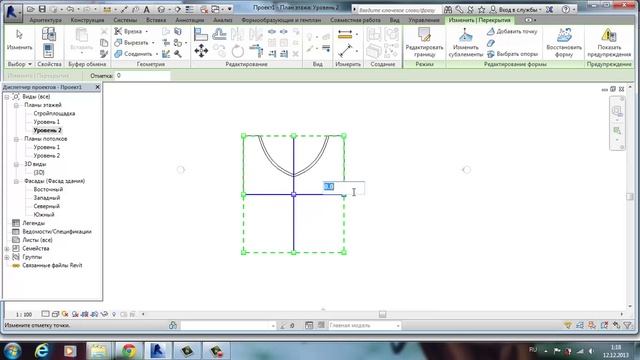Open the Главная модель design options dropdown

pyautogui.click(x=364, y=325)
